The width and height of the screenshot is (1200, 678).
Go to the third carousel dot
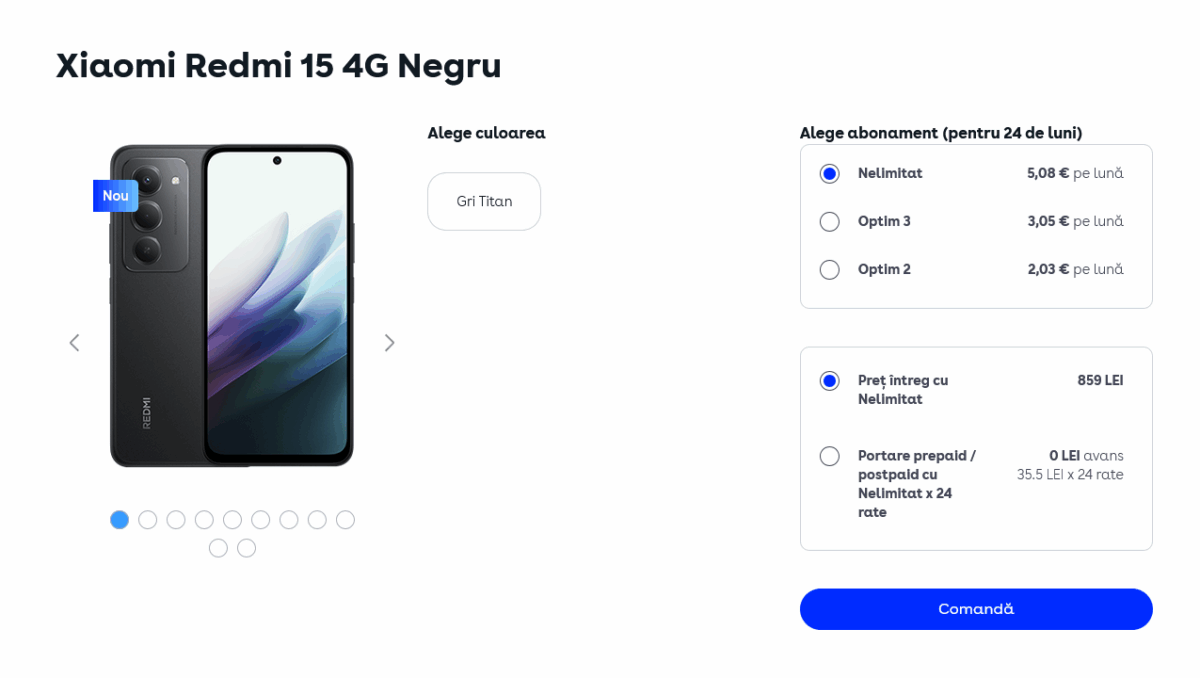[176, 520]
